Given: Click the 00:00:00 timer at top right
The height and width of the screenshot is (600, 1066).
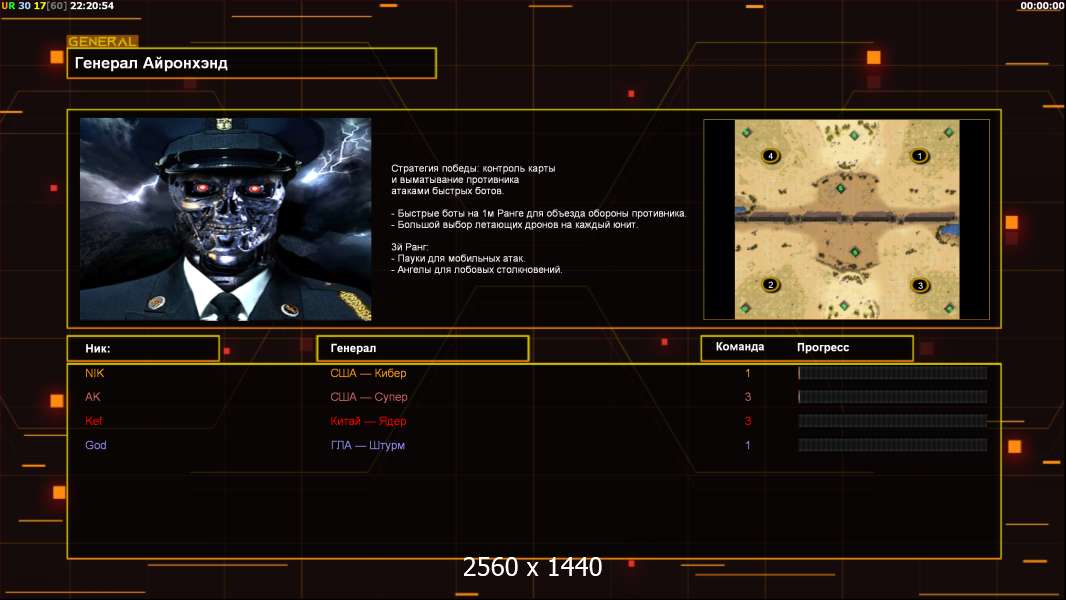Looking at the screenshot, I should click(1042, 5).
